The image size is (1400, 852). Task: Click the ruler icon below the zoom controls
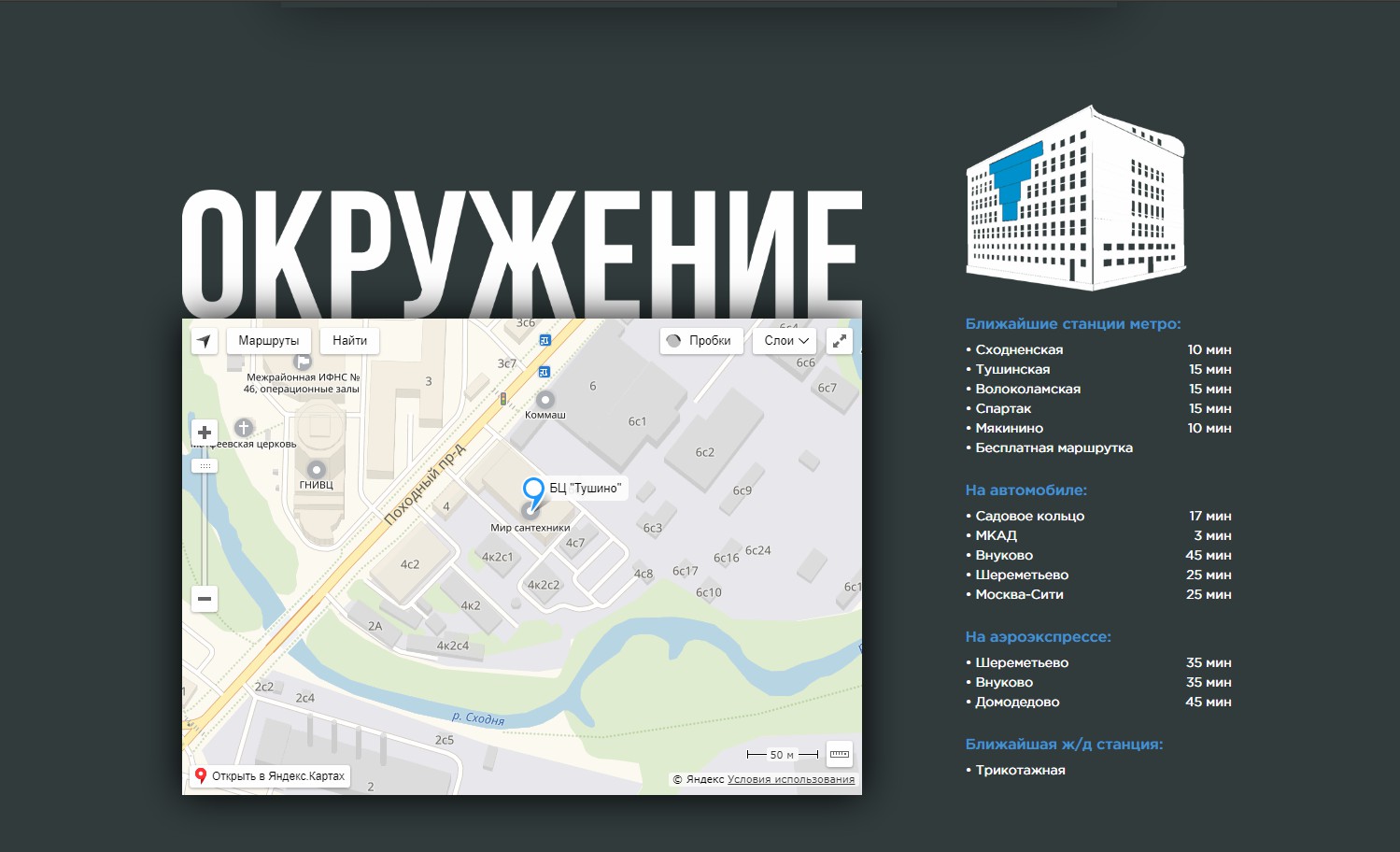205,465
